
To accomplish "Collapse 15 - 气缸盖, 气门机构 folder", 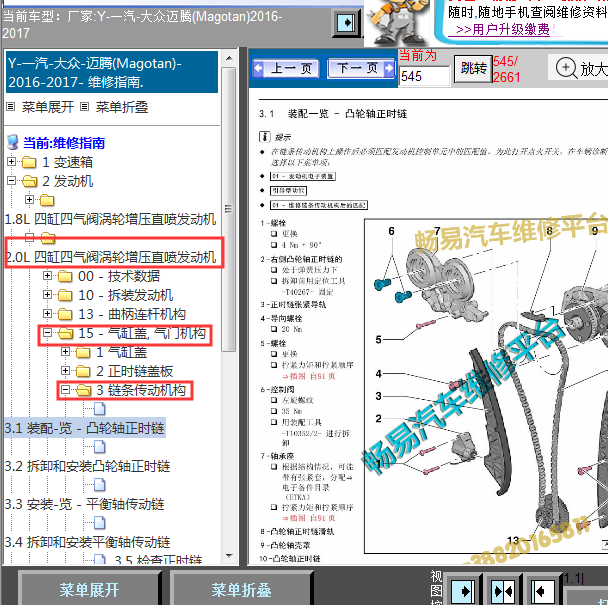I will 47,332.
